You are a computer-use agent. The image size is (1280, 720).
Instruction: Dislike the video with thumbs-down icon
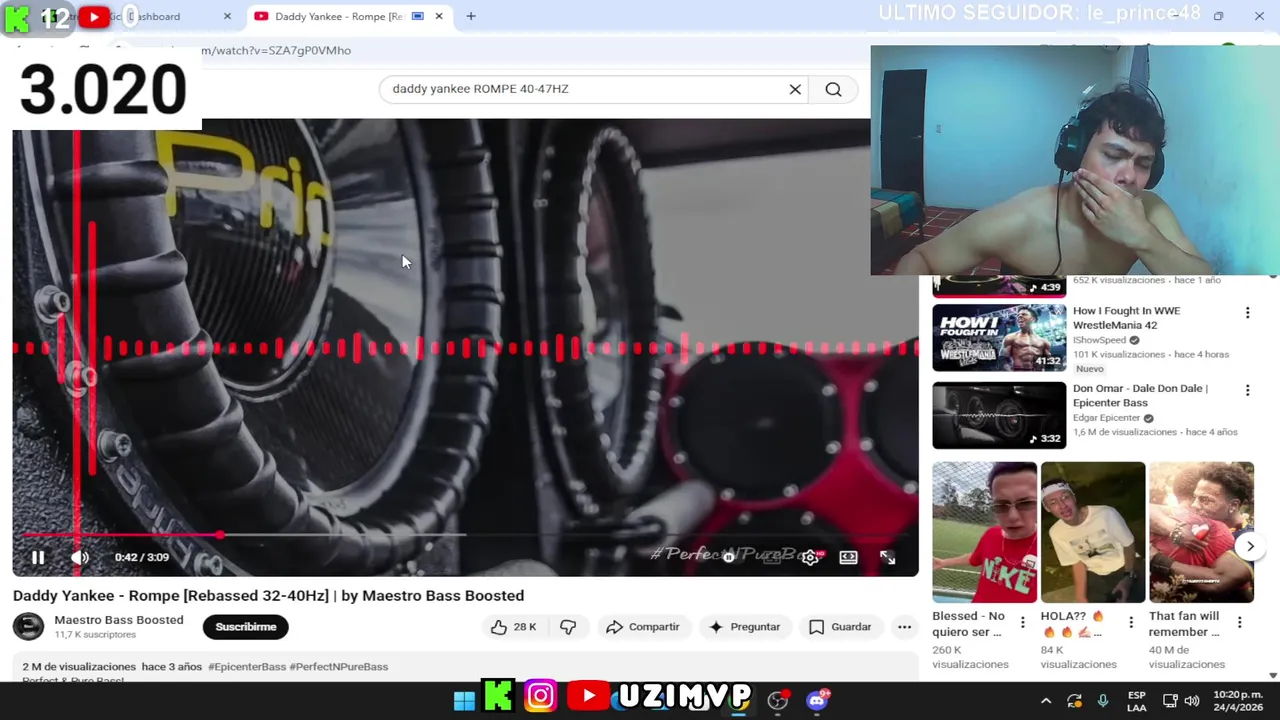(x=568, y=627)
